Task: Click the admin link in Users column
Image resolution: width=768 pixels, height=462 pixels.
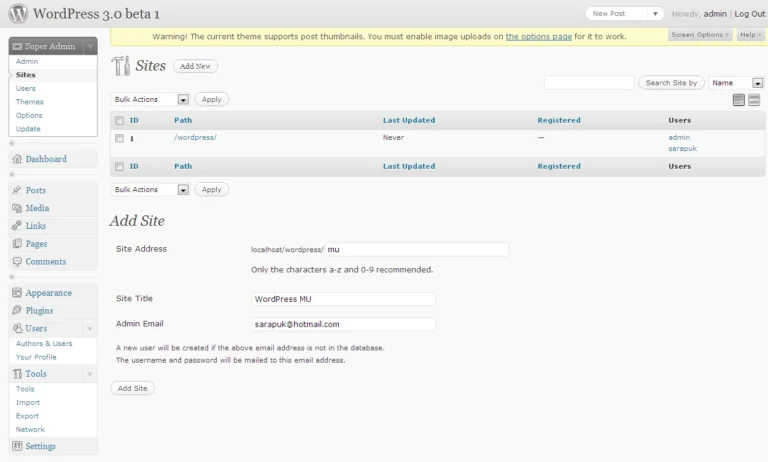Action: [679, 138]
